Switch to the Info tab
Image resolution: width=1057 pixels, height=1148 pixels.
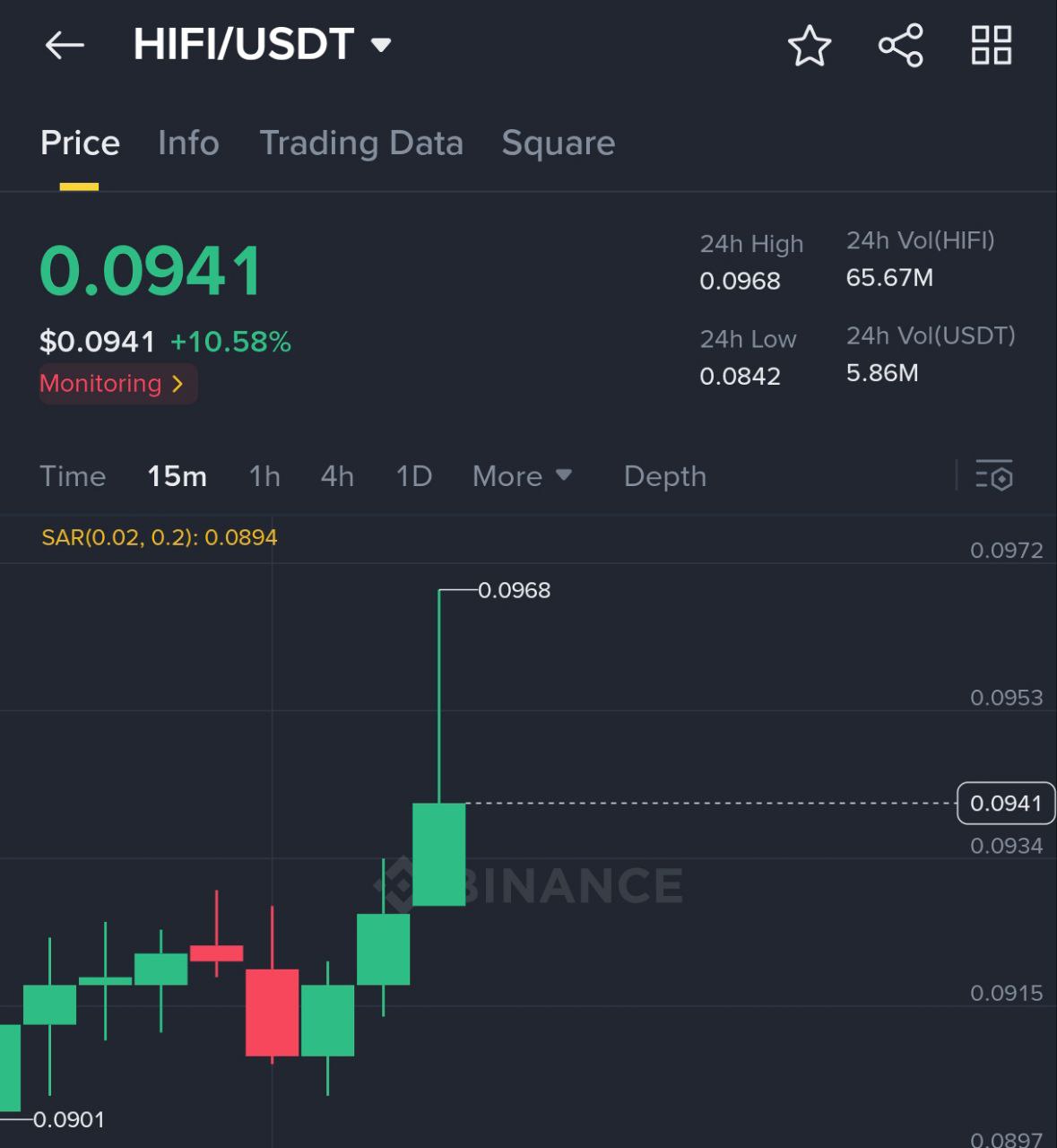(188, 143)
